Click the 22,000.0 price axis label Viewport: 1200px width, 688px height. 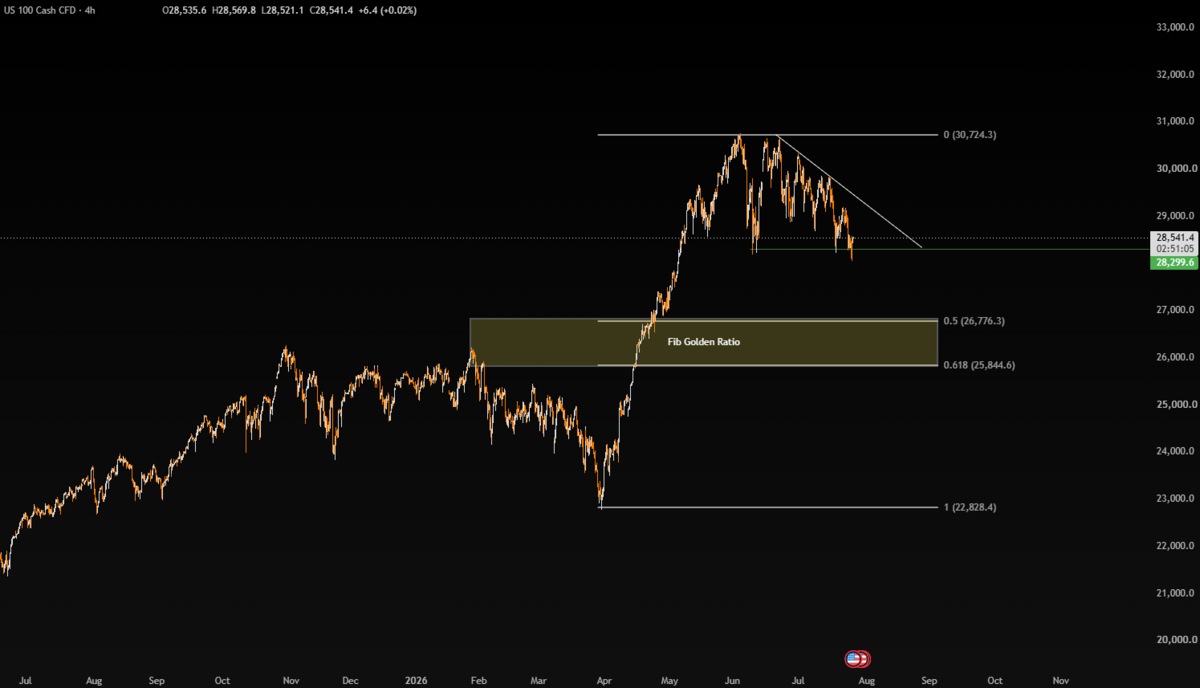tap(1175, 545)
